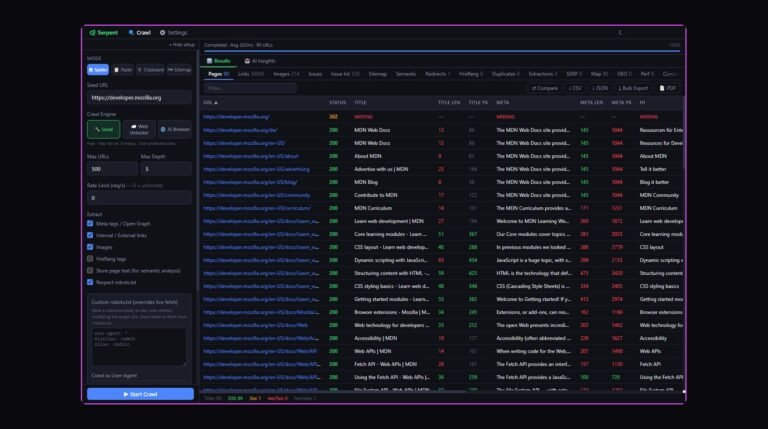The width and height of the screenshot is (768, 429).
Task: Select Paste mode
Action: 123,70
